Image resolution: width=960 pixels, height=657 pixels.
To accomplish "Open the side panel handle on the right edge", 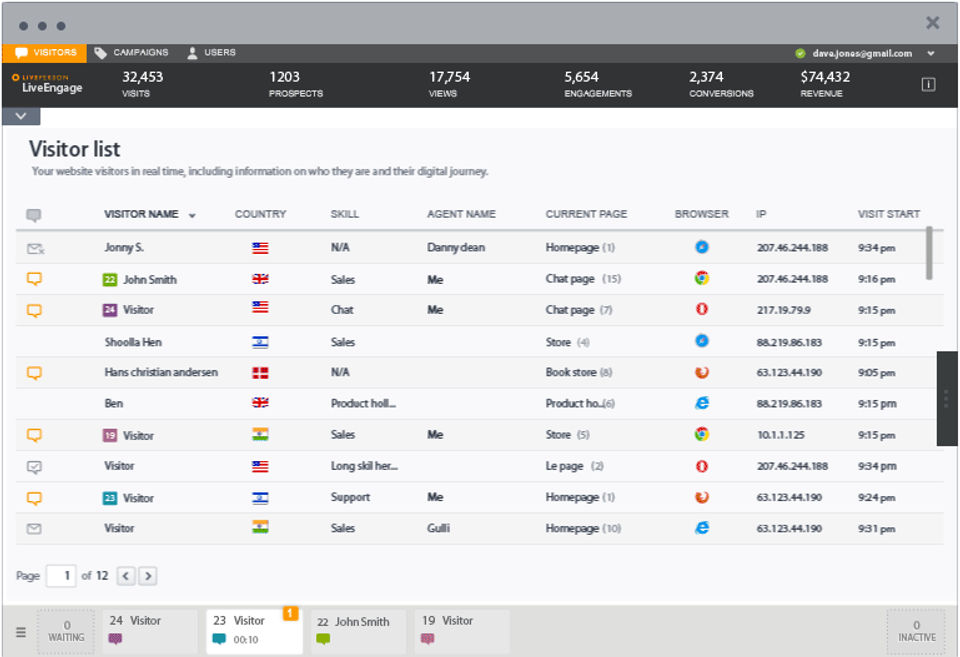I will [x=946, y=398].
